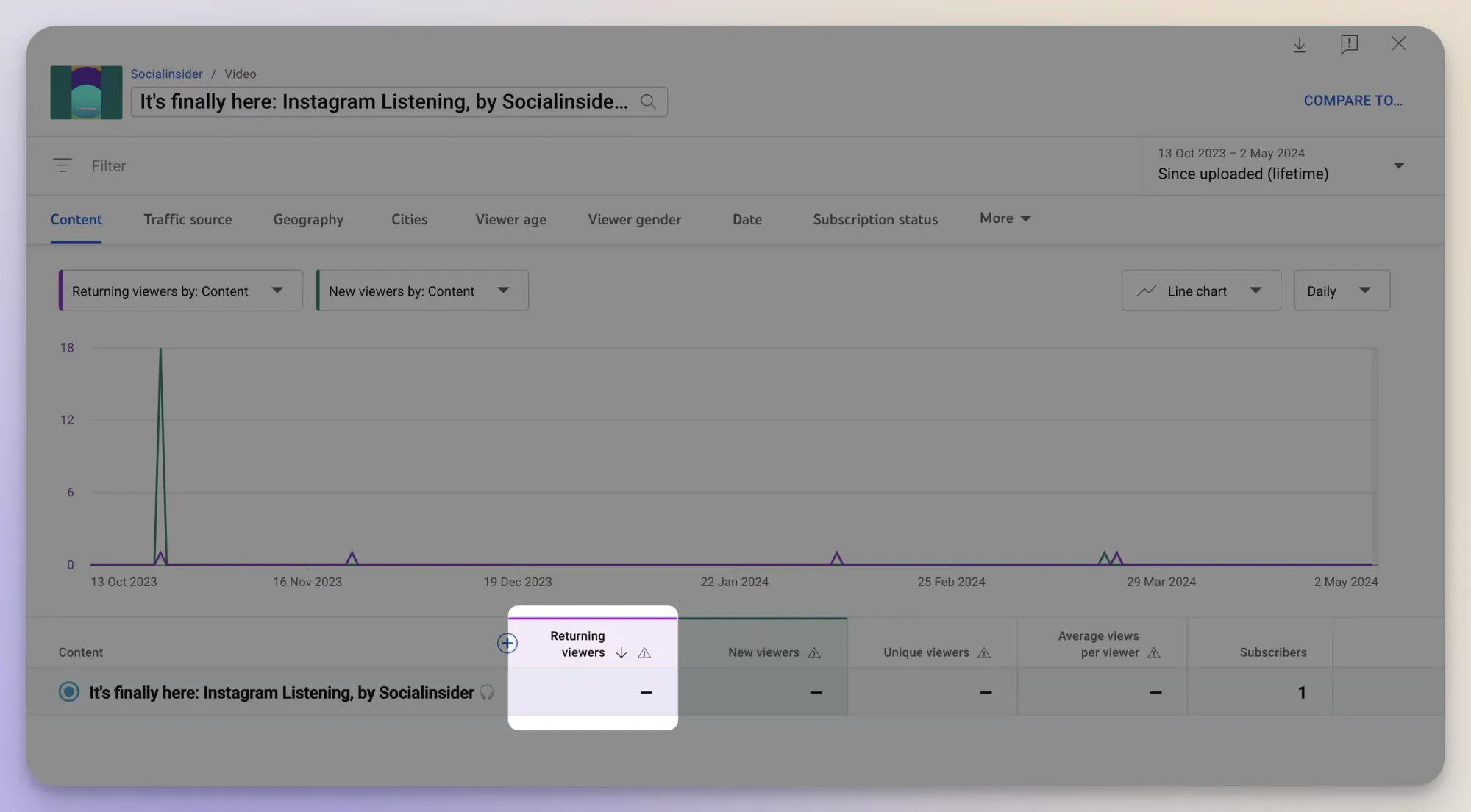Click the Returning viewers column header
1471x812 pixels.
[x=577, y=644]
